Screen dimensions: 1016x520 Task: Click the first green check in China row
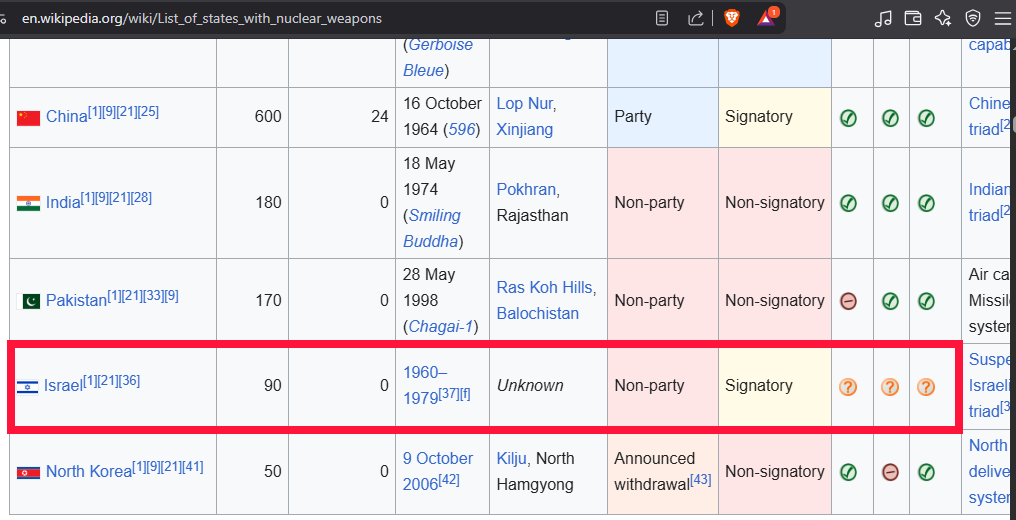pyautogui.click(x=848, y=118)
